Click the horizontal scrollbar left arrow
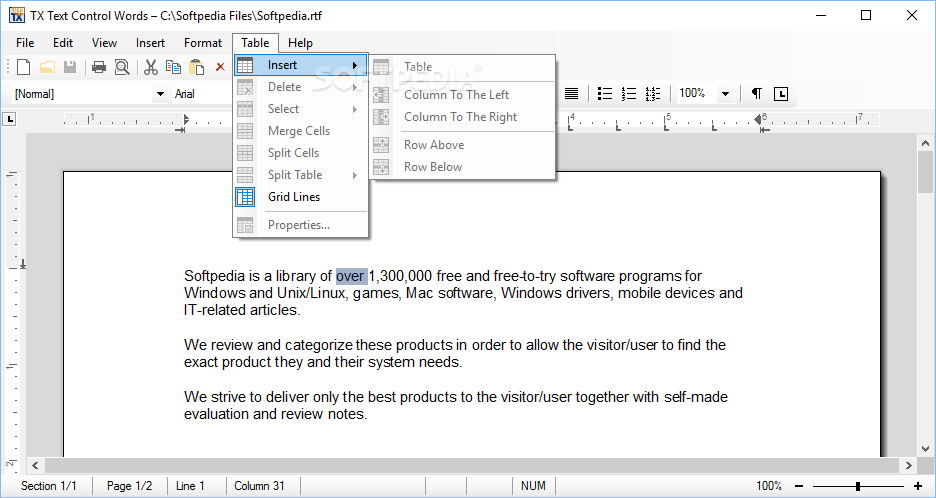Viewport: 936px width, 498px height. coord(35,465)
